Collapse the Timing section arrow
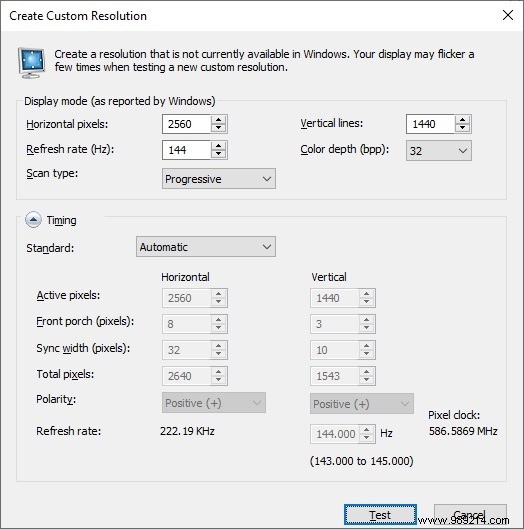This screenshot has width=524, height=529. tap(33, 220)
